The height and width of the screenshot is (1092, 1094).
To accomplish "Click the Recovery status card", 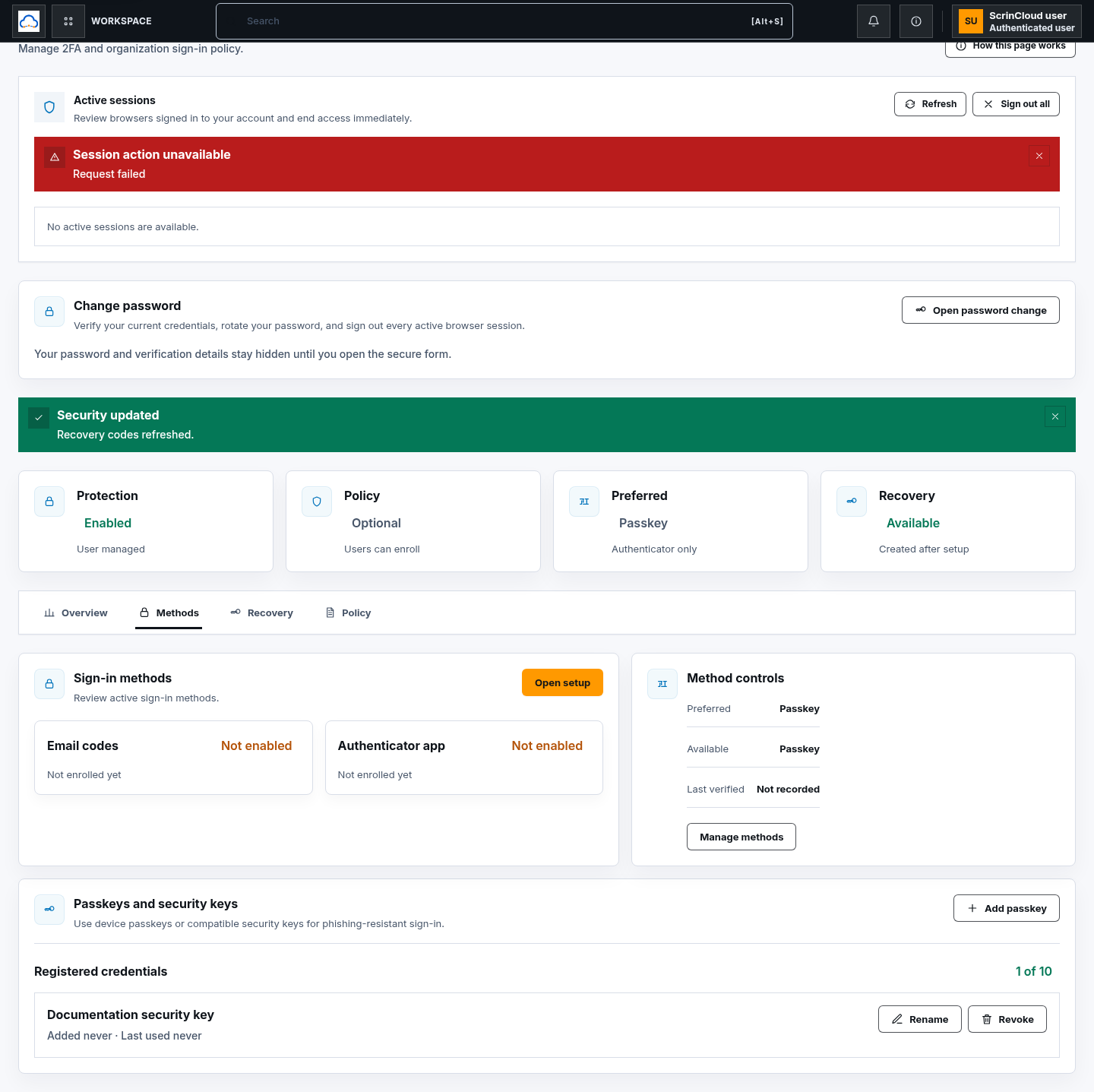I will tap(948, 521).
